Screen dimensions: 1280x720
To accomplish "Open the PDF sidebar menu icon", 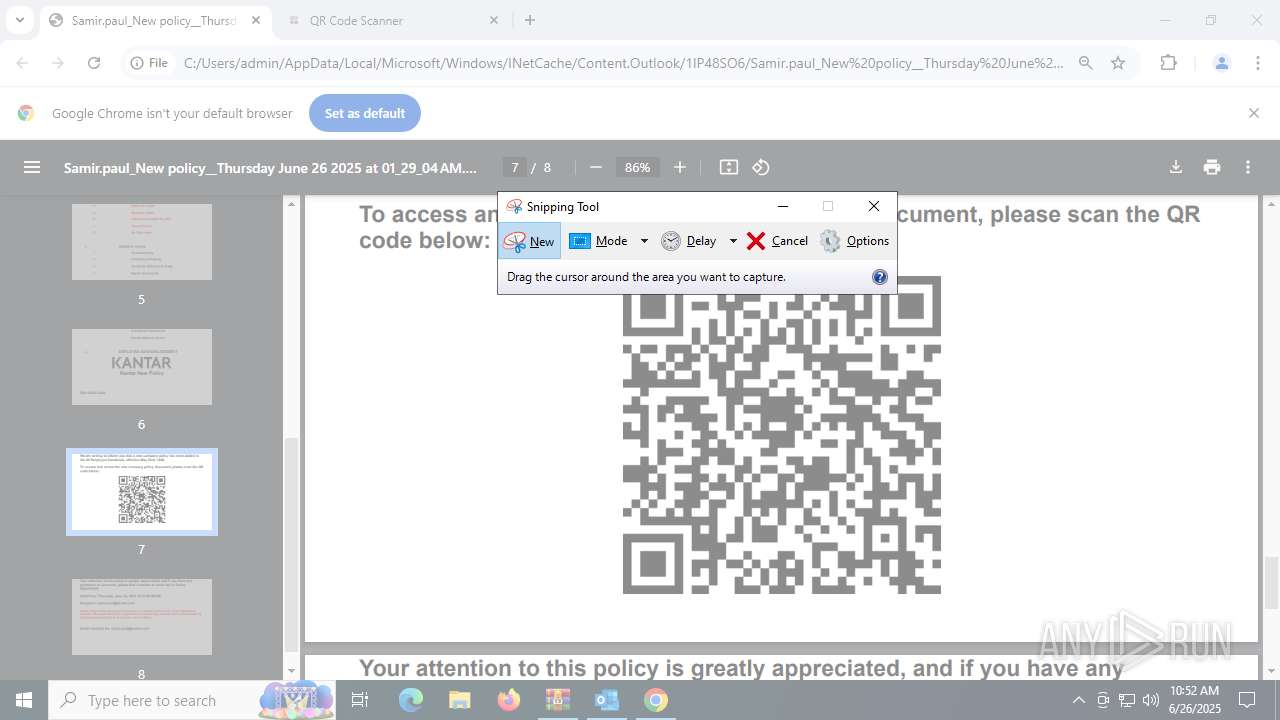I will tap(32, 167).
